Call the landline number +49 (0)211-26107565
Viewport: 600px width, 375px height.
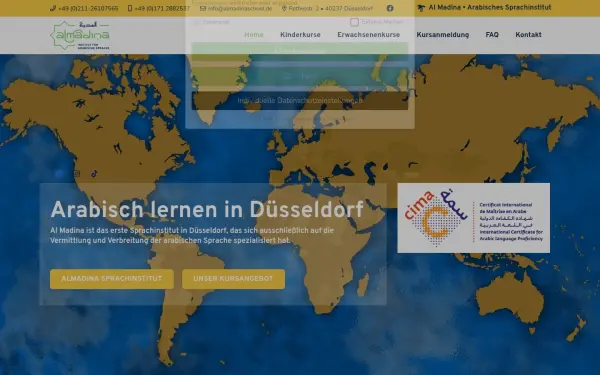[88, 8]
